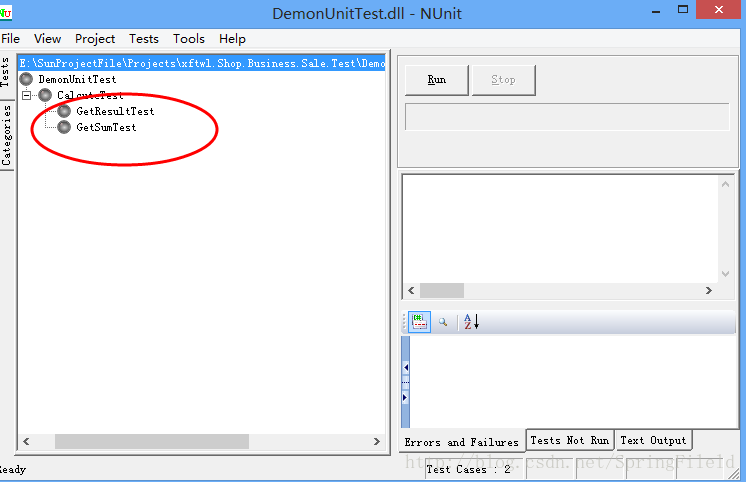Collapse the CalcuteTest tree node
746x482 pixels.
27,95
